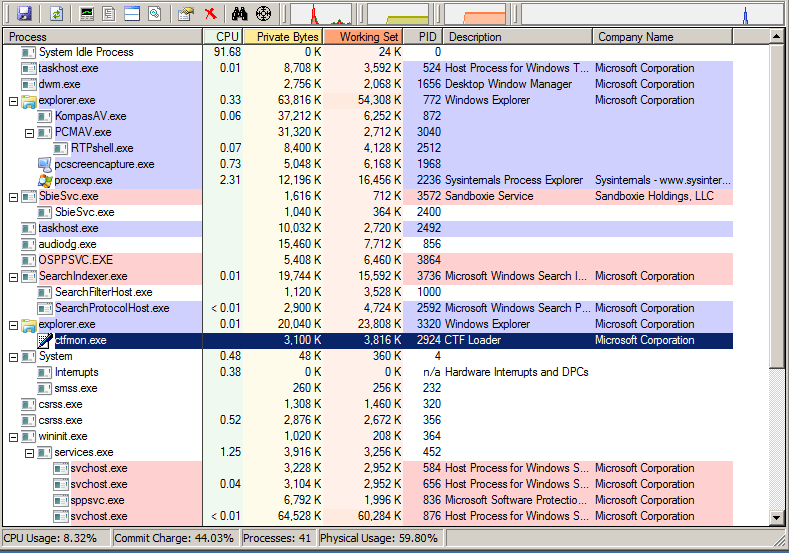Click the dwm.exe process icon
This screenshot has width=789, height=553.
(29, 84)
